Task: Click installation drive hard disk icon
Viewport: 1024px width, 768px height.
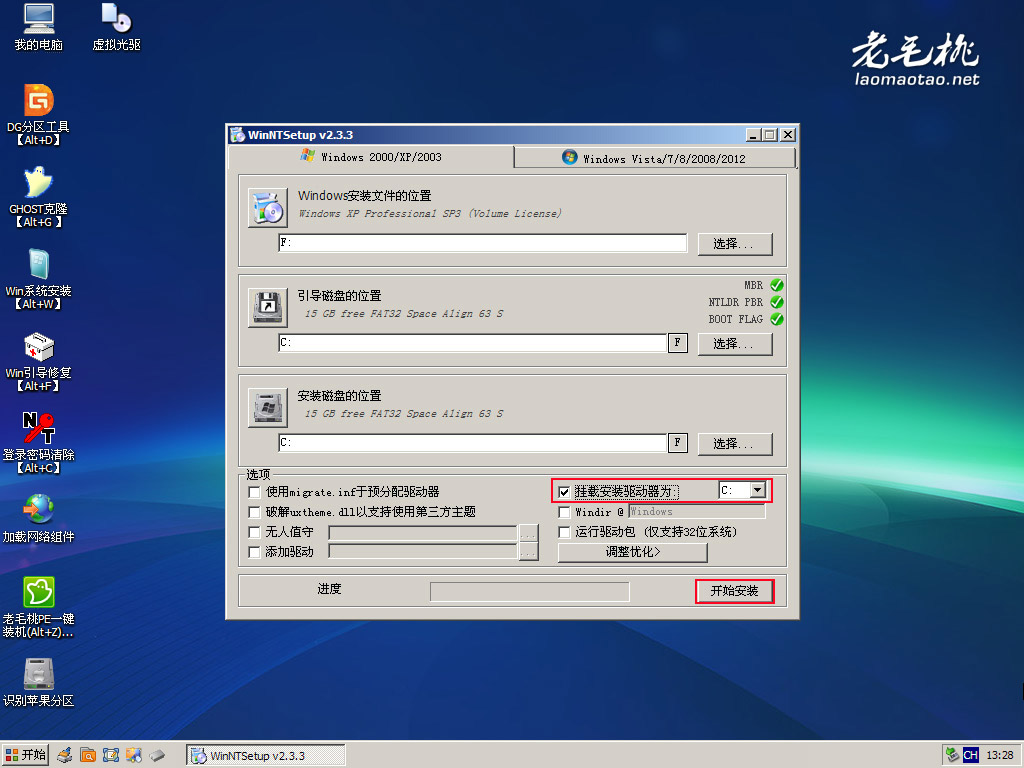Action: (x=268, y=408)
